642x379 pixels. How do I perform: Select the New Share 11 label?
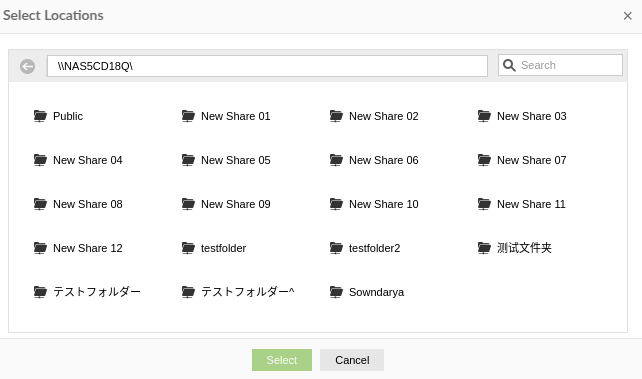(531, 204)
